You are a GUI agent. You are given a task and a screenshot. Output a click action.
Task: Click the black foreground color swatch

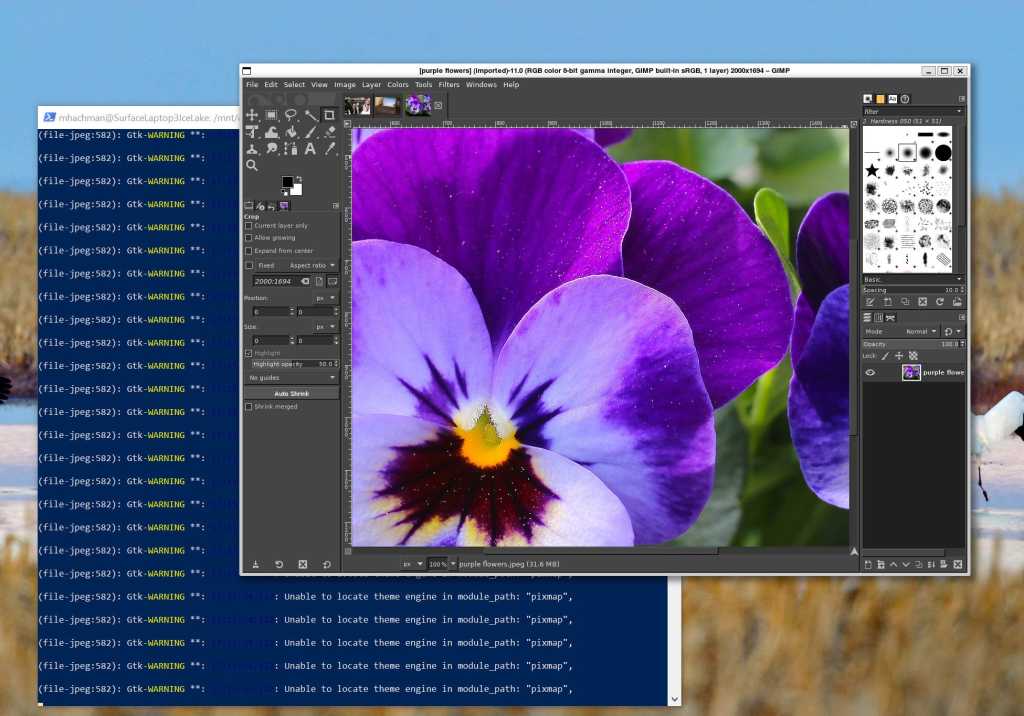[287, 182]
